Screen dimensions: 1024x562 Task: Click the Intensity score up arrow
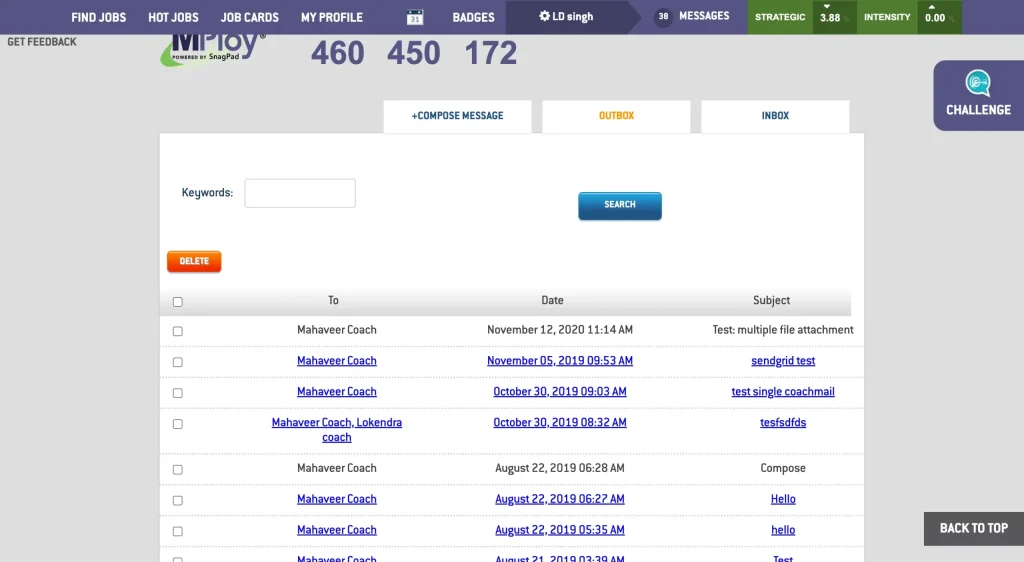point(932,7)
